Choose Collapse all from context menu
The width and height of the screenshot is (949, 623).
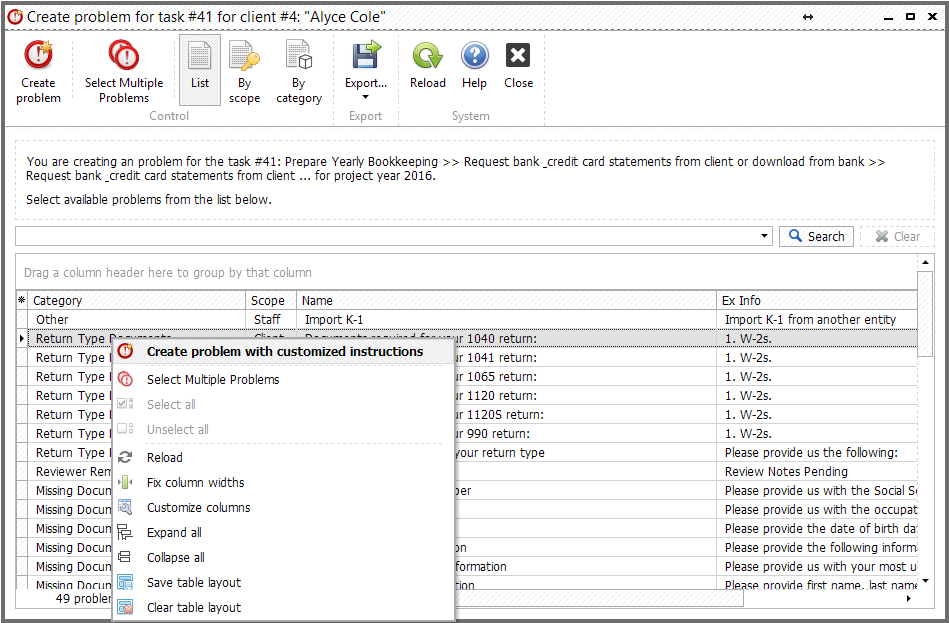(283, 558)
